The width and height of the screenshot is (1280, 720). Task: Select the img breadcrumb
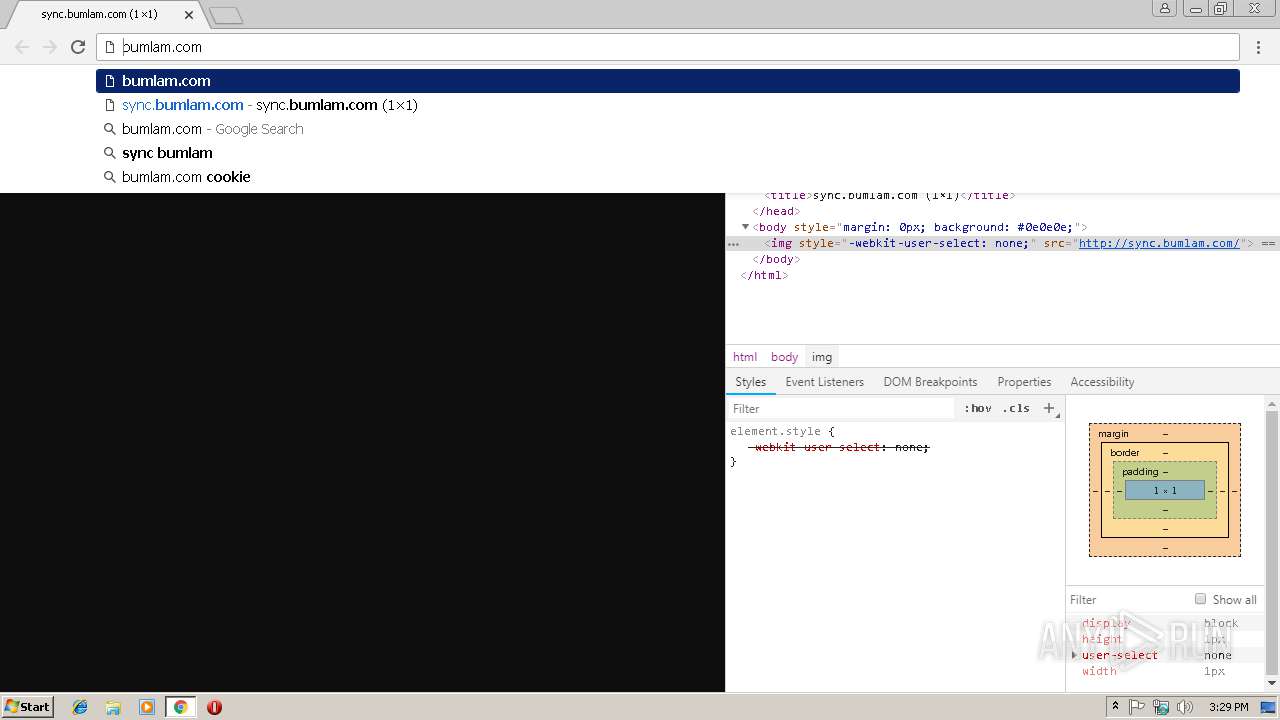822,357
